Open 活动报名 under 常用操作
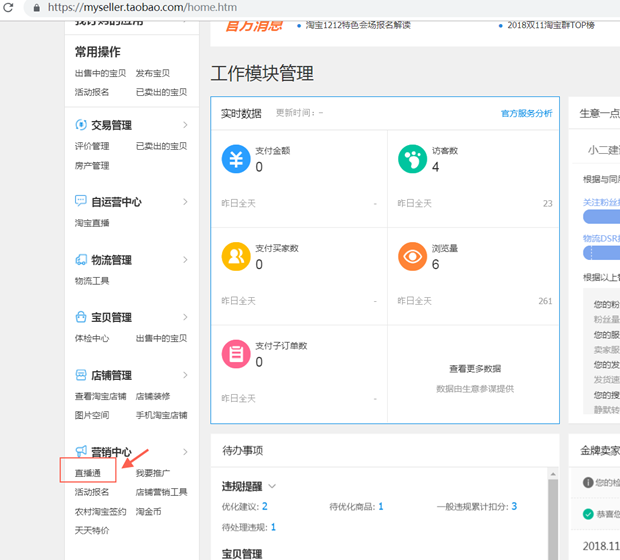 92,92
